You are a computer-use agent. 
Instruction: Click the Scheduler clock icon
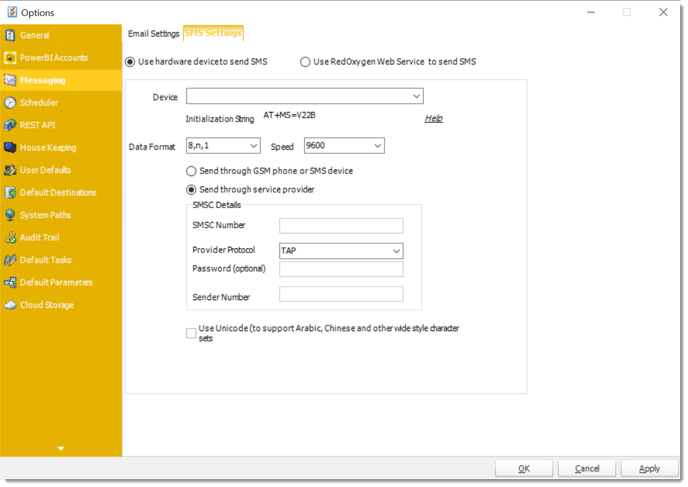click(10, 103)
